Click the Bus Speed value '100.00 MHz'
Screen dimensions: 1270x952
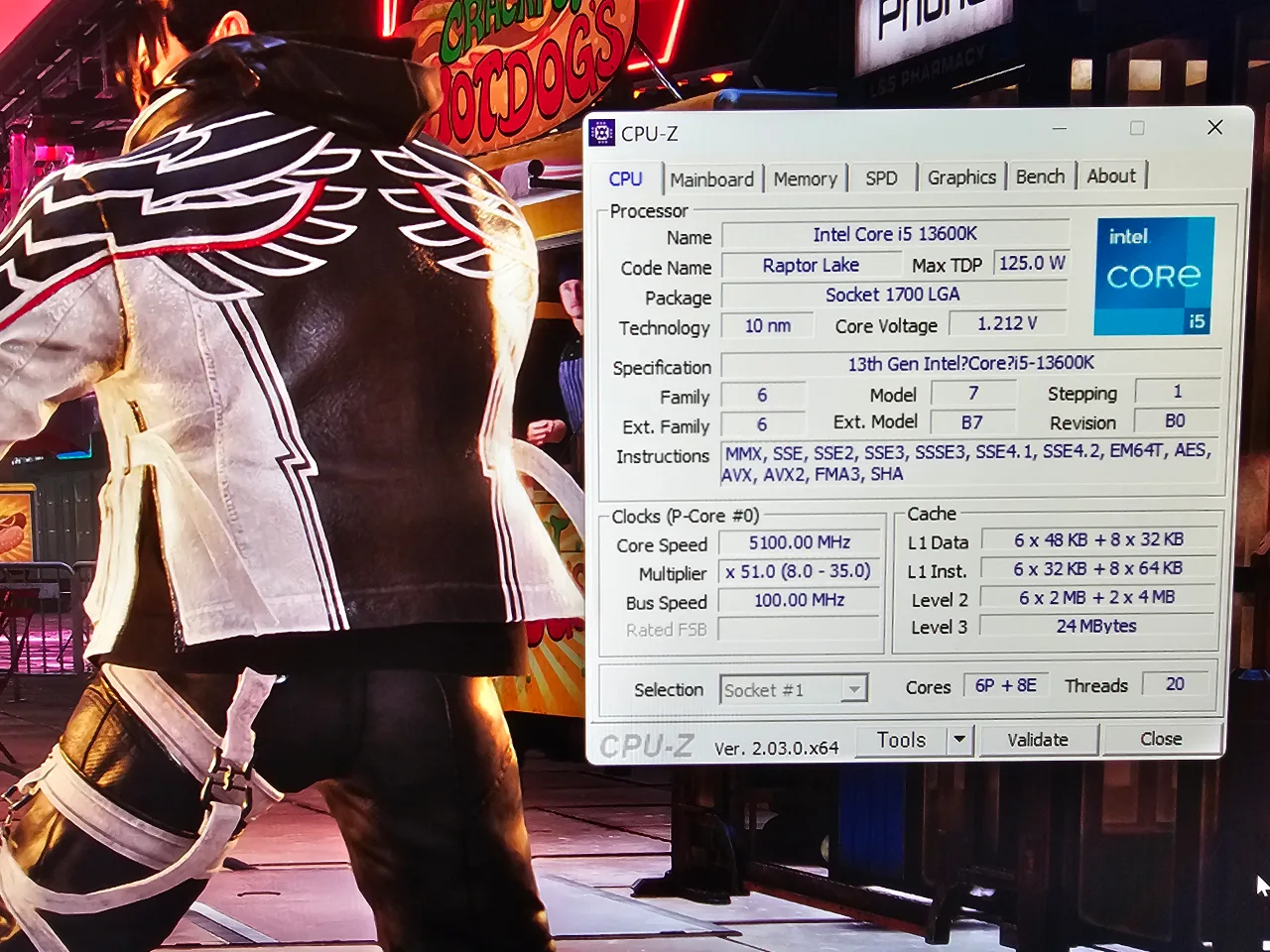[800, 600]
